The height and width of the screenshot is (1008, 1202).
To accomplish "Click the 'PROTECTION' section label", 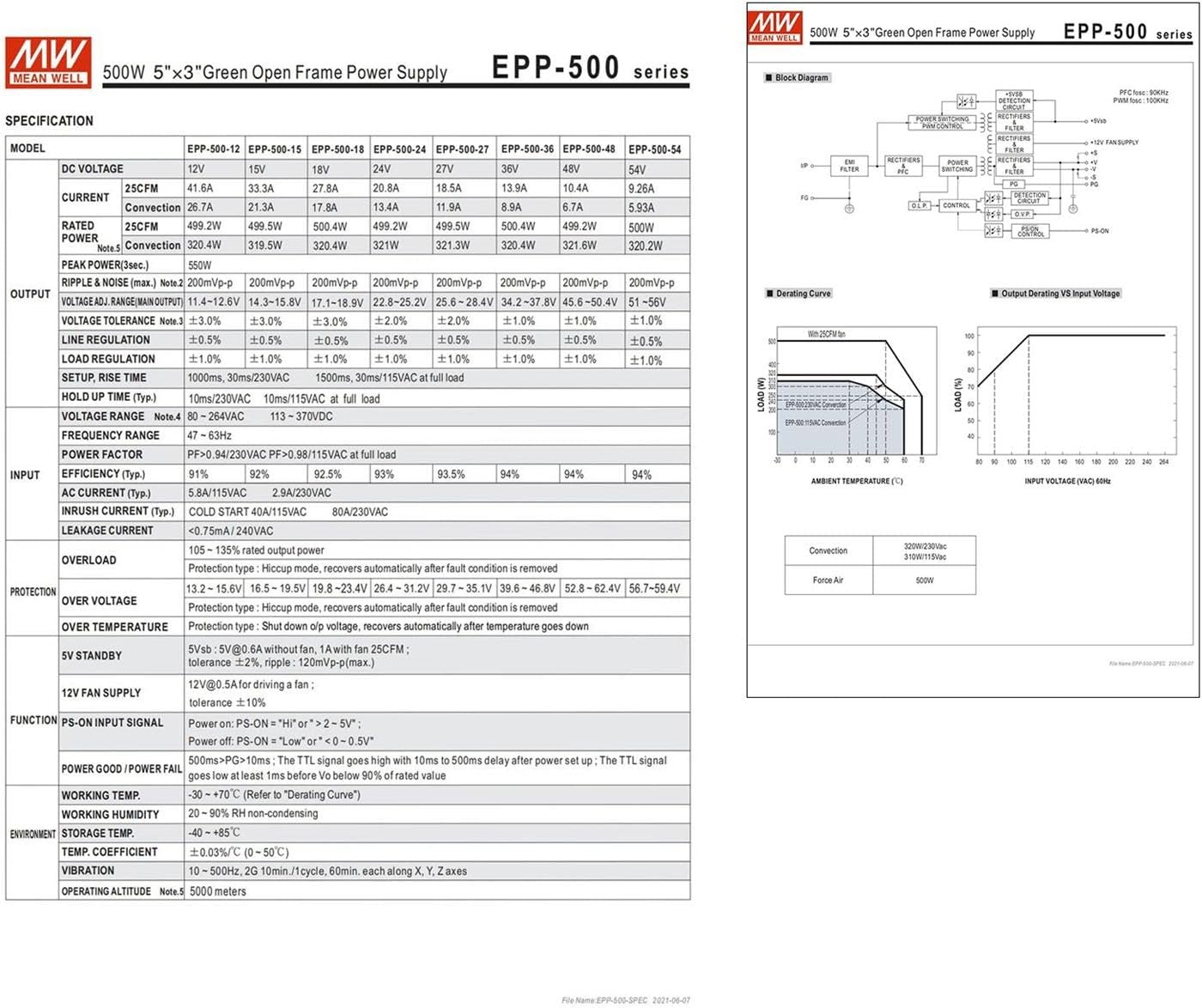I will pyautogui.click(x=33, y=592).
